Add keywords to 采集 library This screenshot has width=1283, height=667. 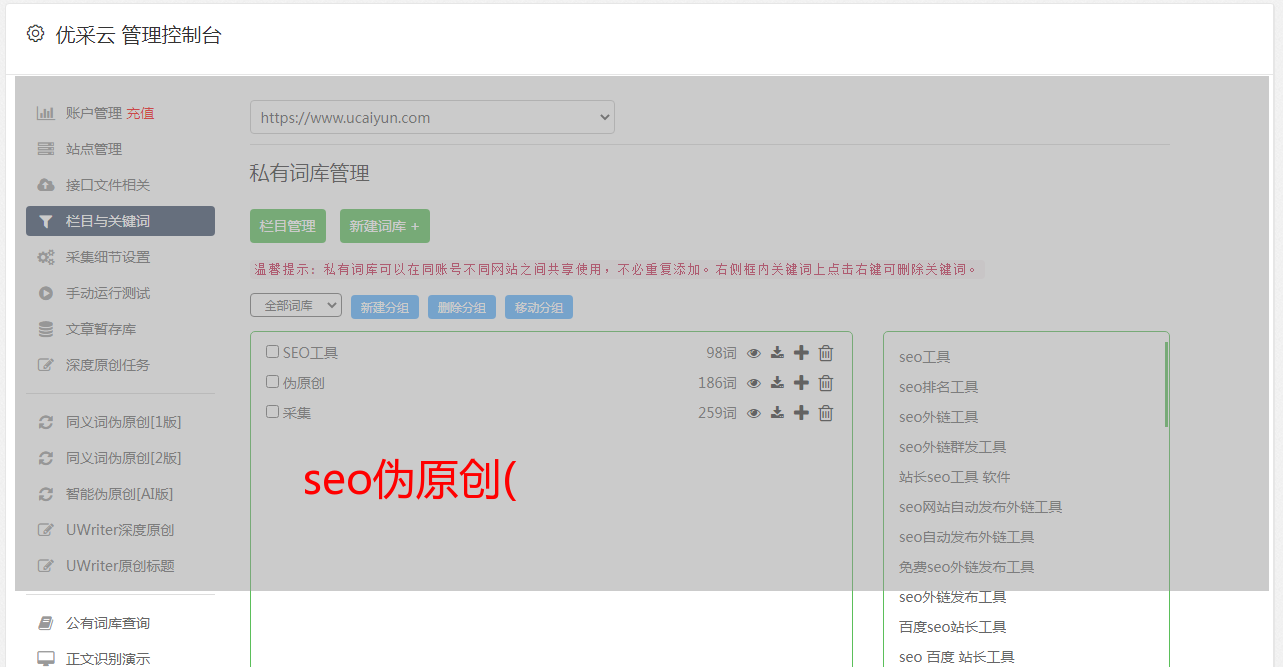point(801,413)
